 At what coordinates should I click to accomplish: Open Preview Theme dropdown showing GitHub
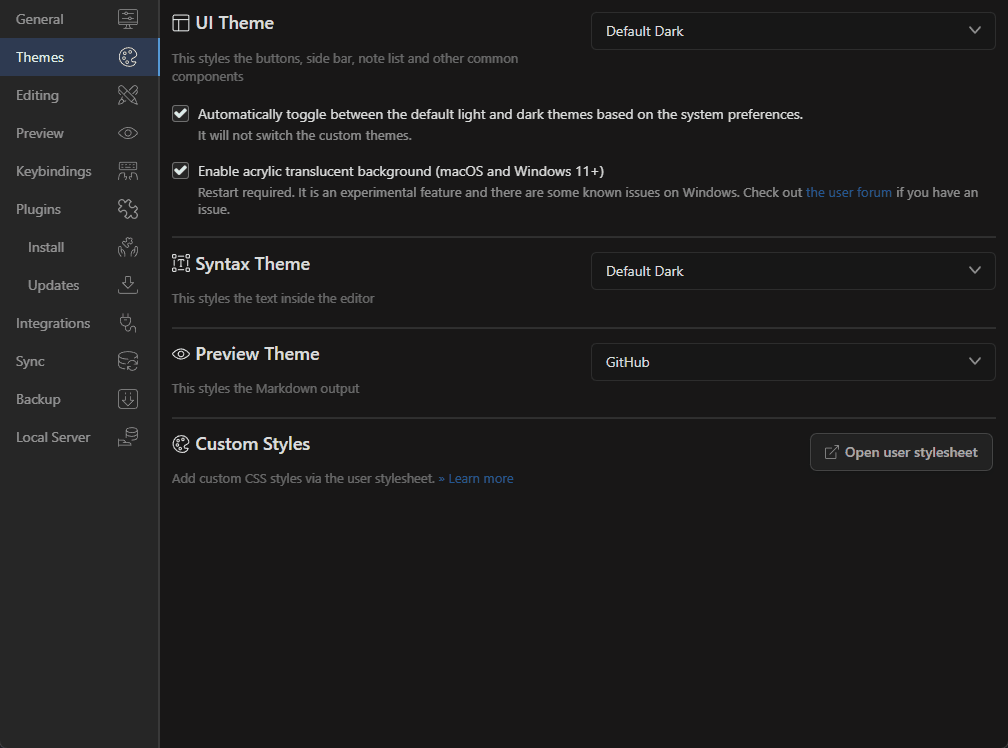[x=793, y=362]
